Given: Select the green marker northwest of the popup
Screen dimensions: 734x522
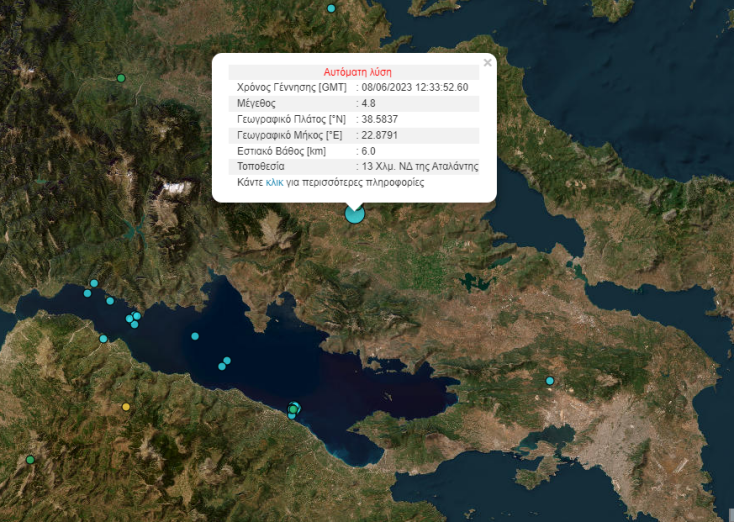Looking at the screenshot, I should 121,78.
